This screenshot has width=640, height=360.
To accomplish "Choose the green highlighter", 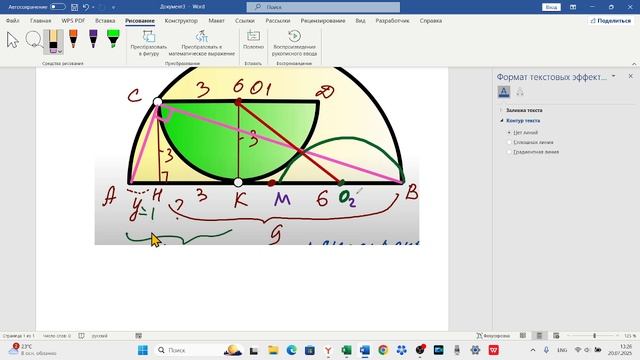I will tap(113, 39).
